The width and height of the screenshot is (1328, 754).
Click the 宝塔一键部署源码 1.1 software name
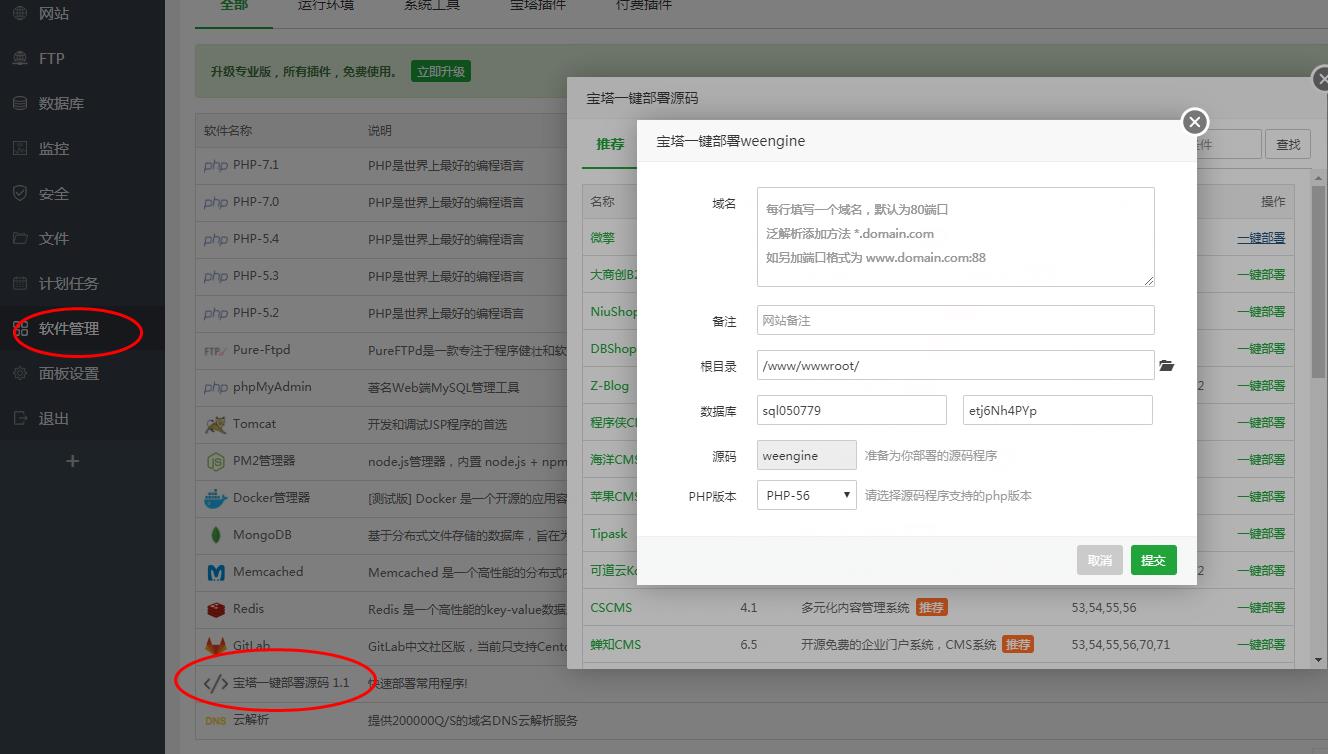point(291,683)
